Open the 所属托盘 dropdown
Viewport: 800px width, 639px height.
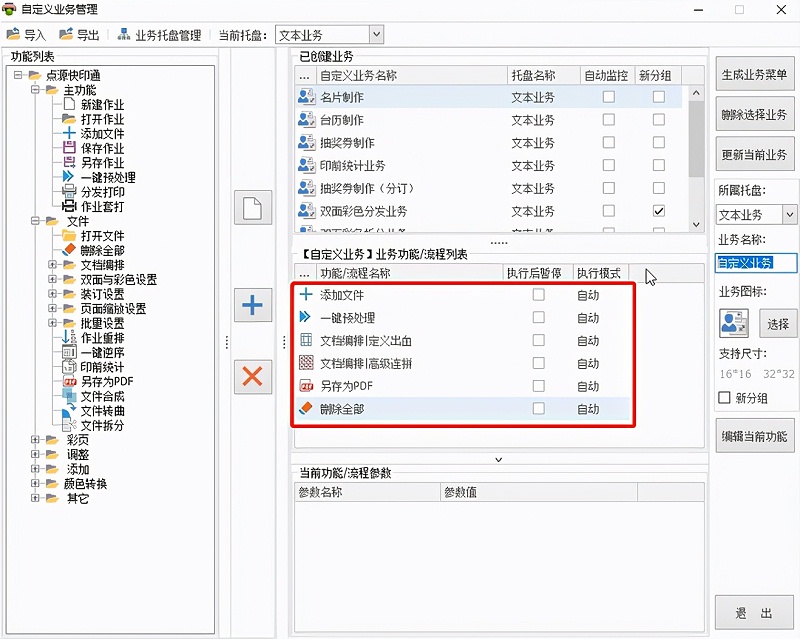click(x=789, y=214)
